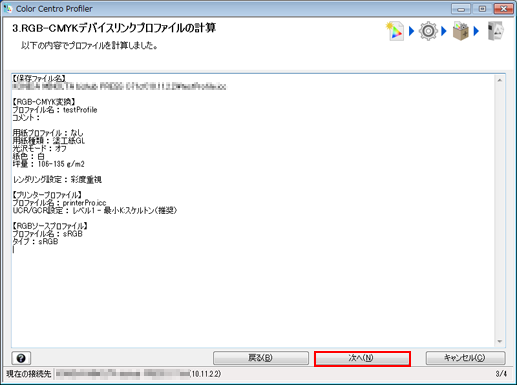The height and width of the screenshot is (385, 517).
Task: Minimize the Color Centro Profiler window
Action: click(461, 9)
